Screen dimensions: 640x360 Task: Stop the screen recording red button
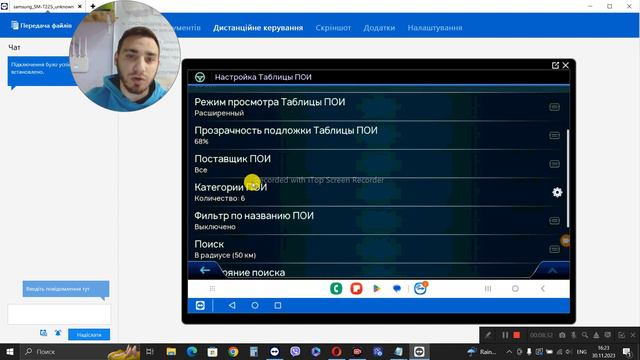pyautogui.click(x=517, y=335)
